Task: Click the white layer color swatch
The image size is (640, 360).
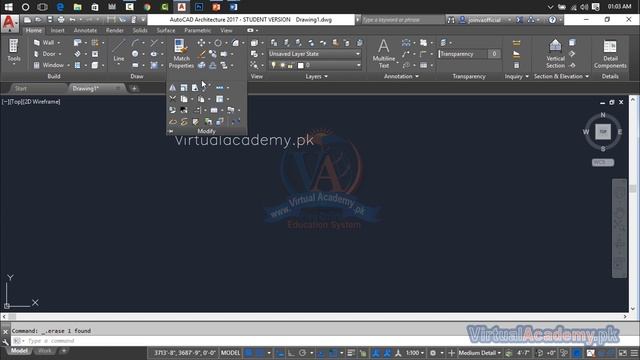Action: pyautogui.click(x=301, y=65)
